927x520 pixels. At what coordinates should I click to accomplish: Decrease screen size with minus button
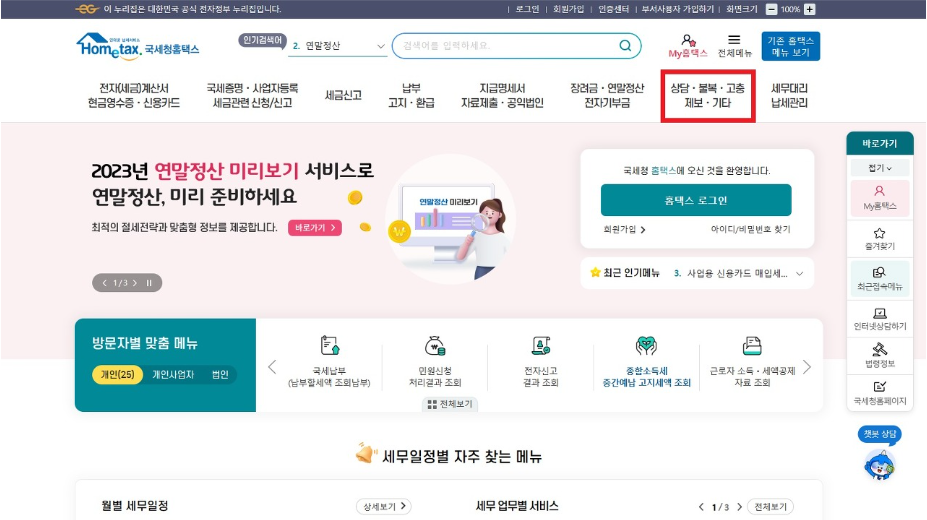[772, 9]
